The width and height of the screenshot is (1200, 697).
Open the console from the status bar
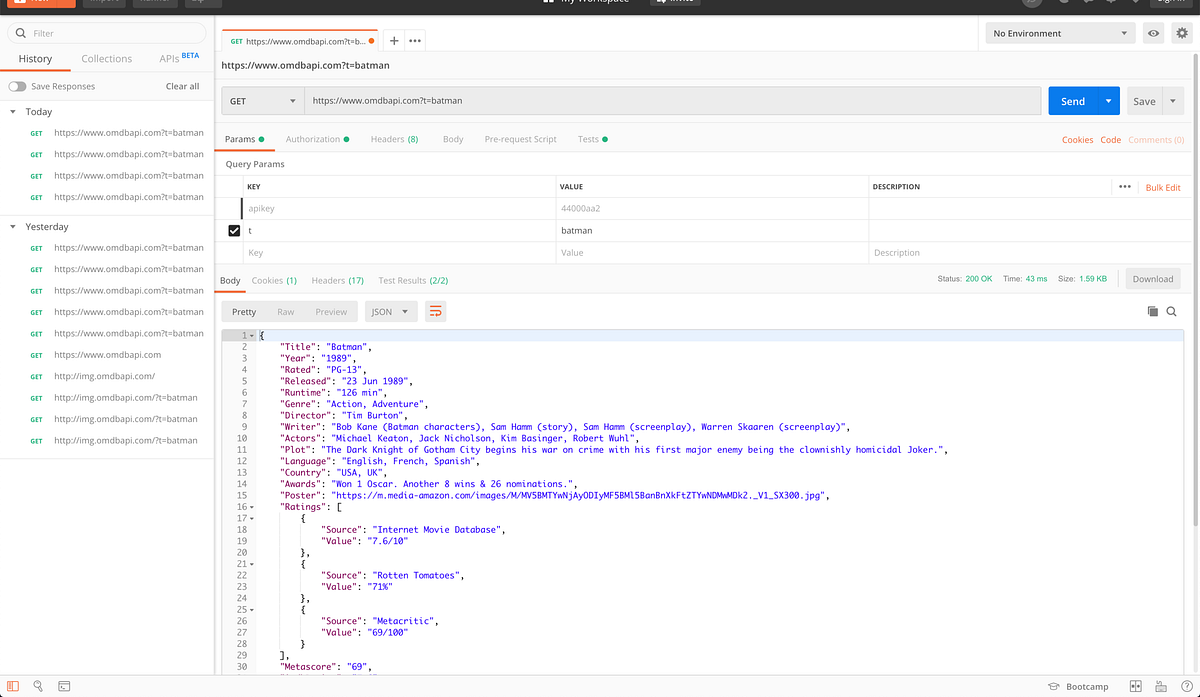coord(64,686)
